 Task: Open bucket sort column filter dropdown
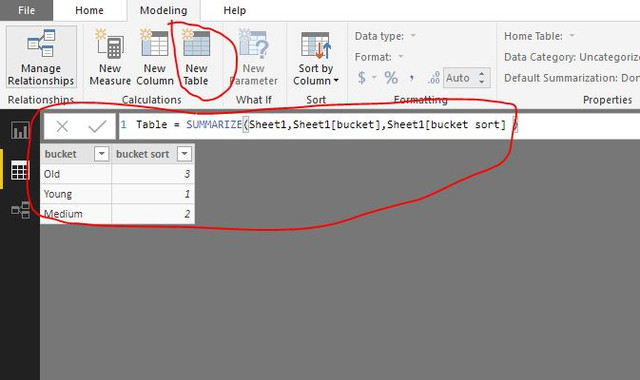click(x=184, y=154)
